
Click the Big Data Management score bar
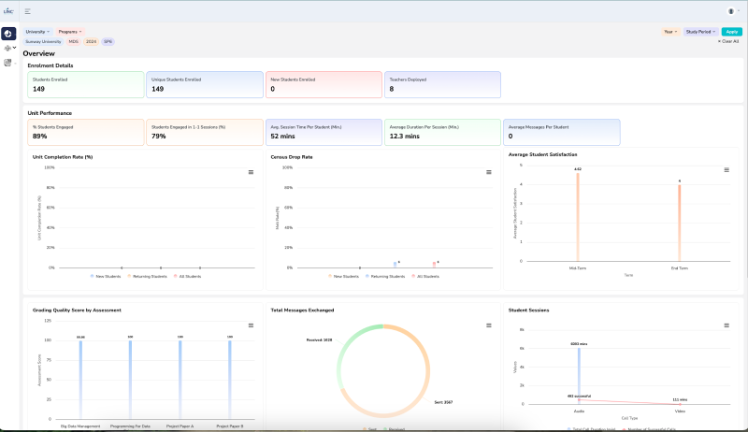pos(81,380)
